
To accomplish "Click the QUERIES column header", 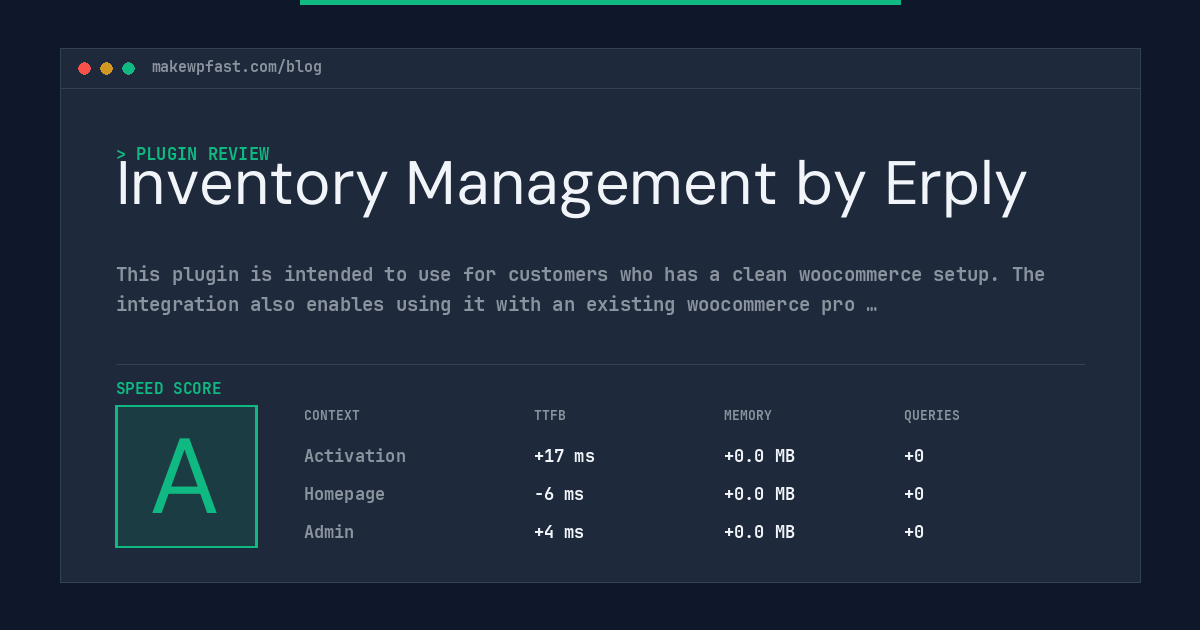I will (x=932, y=416).
